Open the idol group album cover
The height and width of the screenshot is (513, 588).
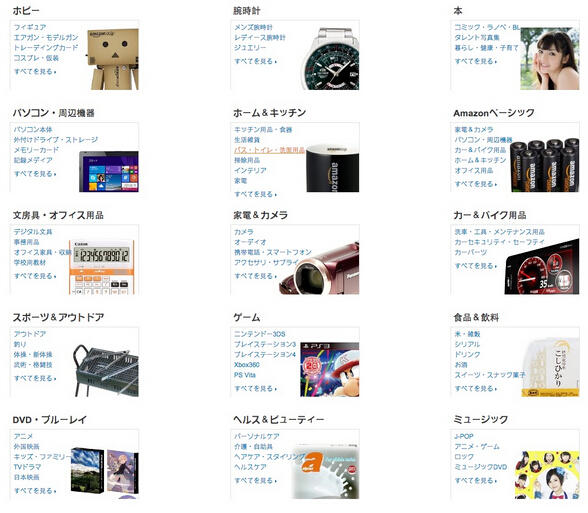[547, 475]
